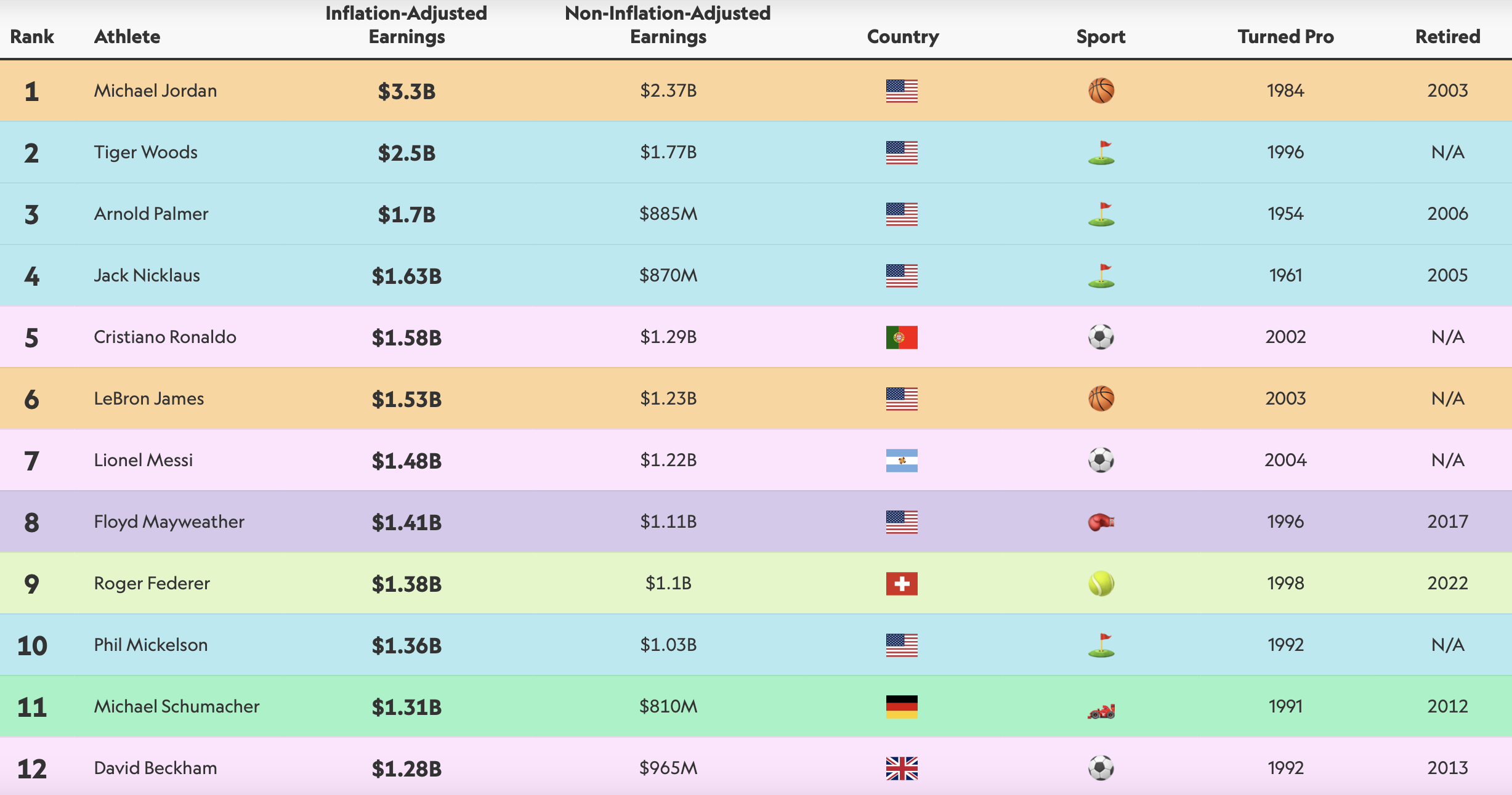Click Tiger Woods' golf flag icon
This screenshot has width=1512, height=795.
click(1101, 153)
